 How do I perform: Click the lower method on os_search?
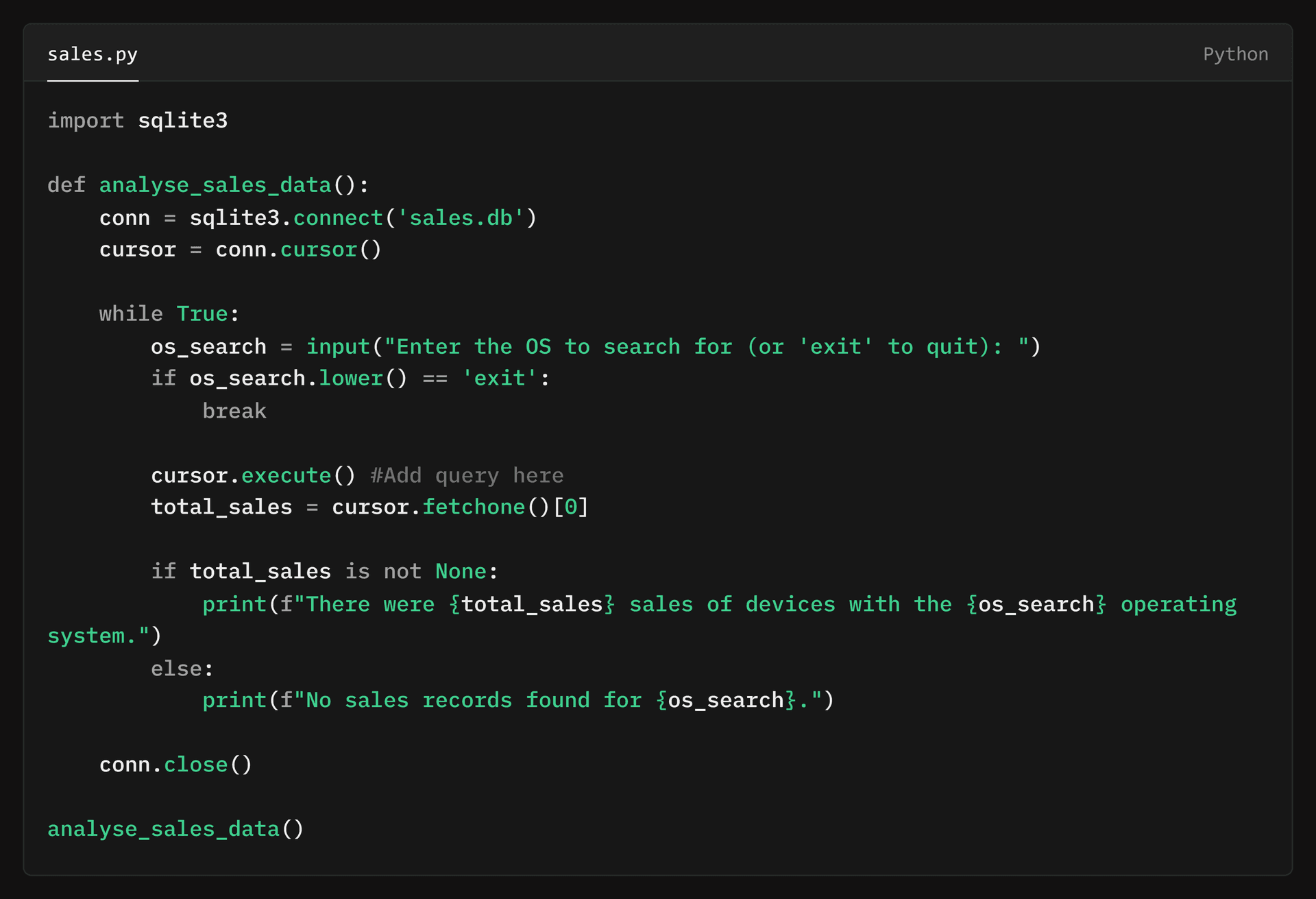[350, 379]
